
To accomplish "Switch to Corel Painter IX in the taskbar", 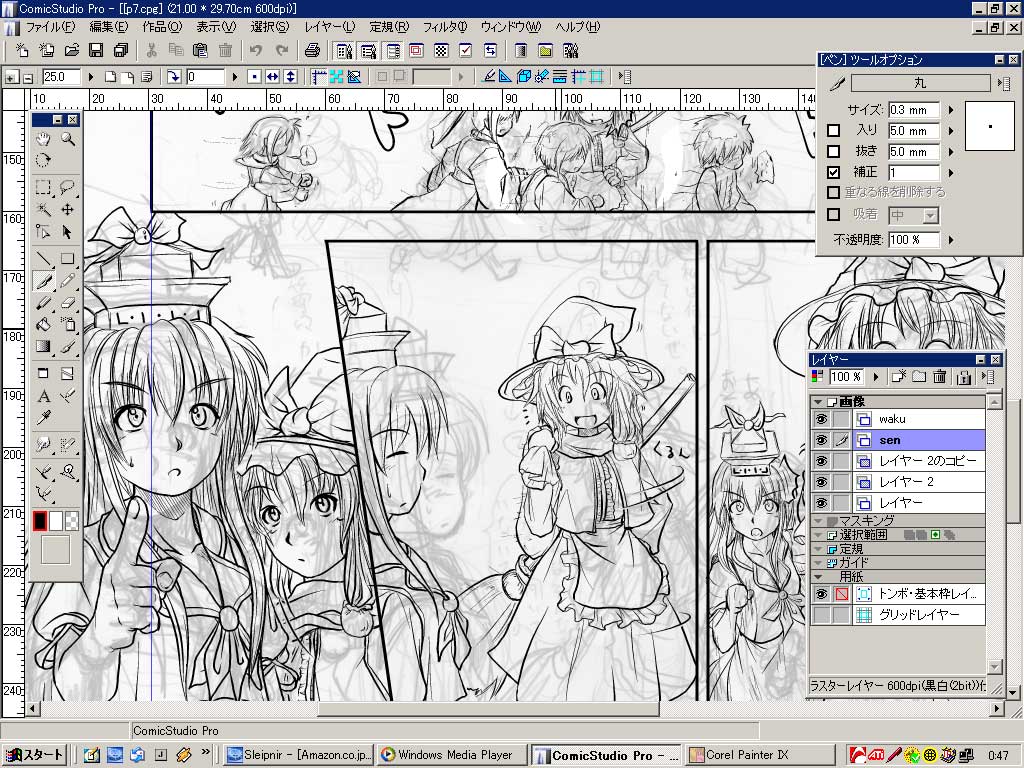I will pos(760,755).
